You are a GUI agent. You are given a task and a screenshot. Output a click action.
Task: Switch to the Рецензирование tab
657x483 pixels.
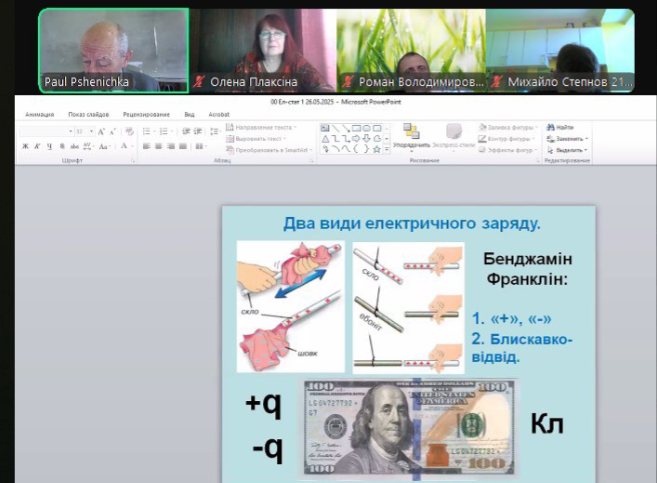tap(146, 115)
